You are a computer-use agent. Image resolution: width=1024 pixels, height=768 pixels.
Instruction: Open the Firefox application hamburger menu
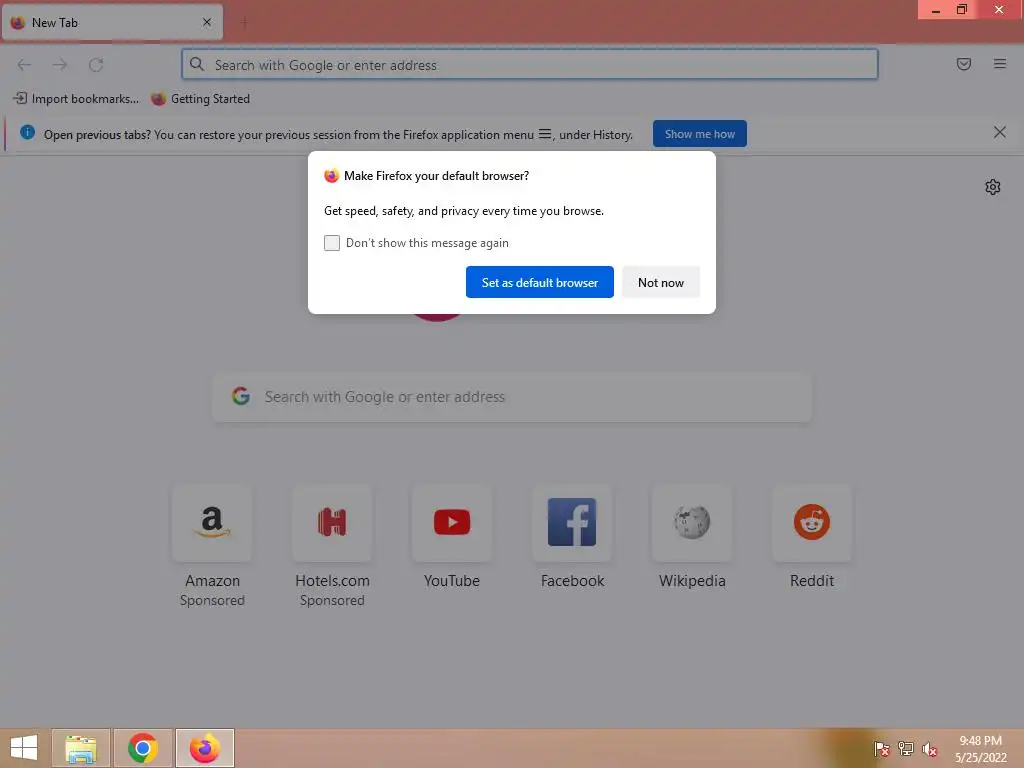point(1000,64)
